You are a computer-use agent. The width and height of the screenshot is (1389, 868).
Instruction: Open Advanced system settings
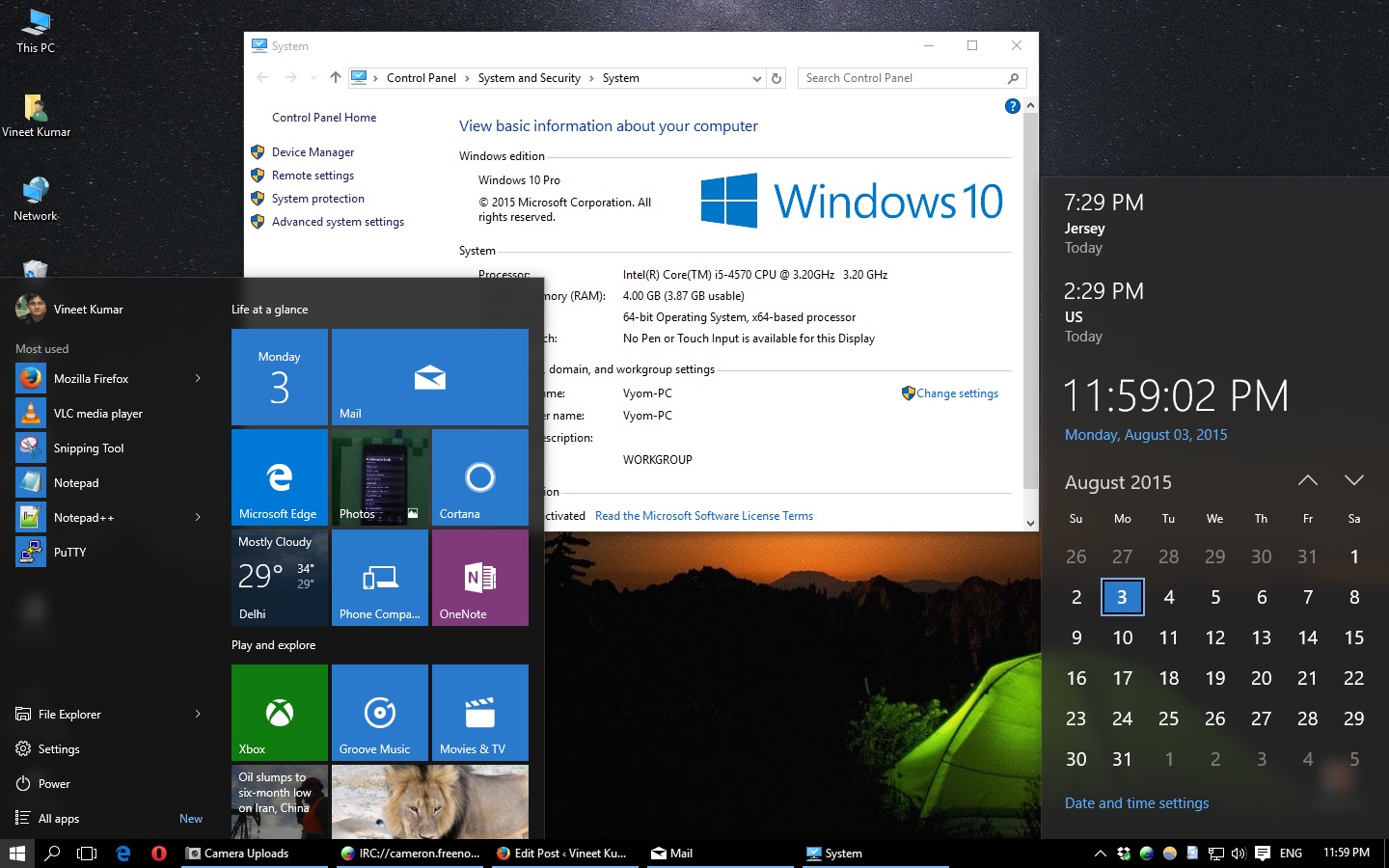click(338, 222)
